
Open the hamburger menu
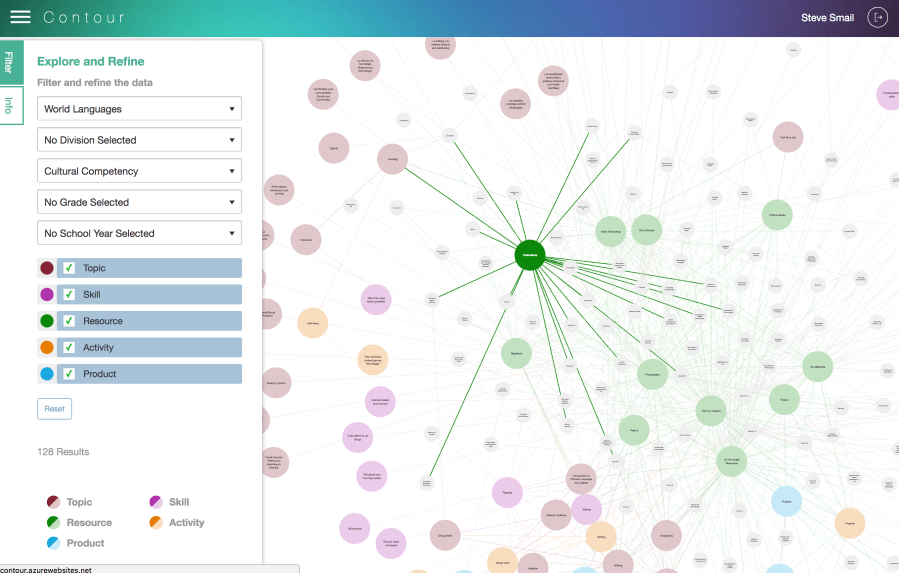click(x=20, y=17)
